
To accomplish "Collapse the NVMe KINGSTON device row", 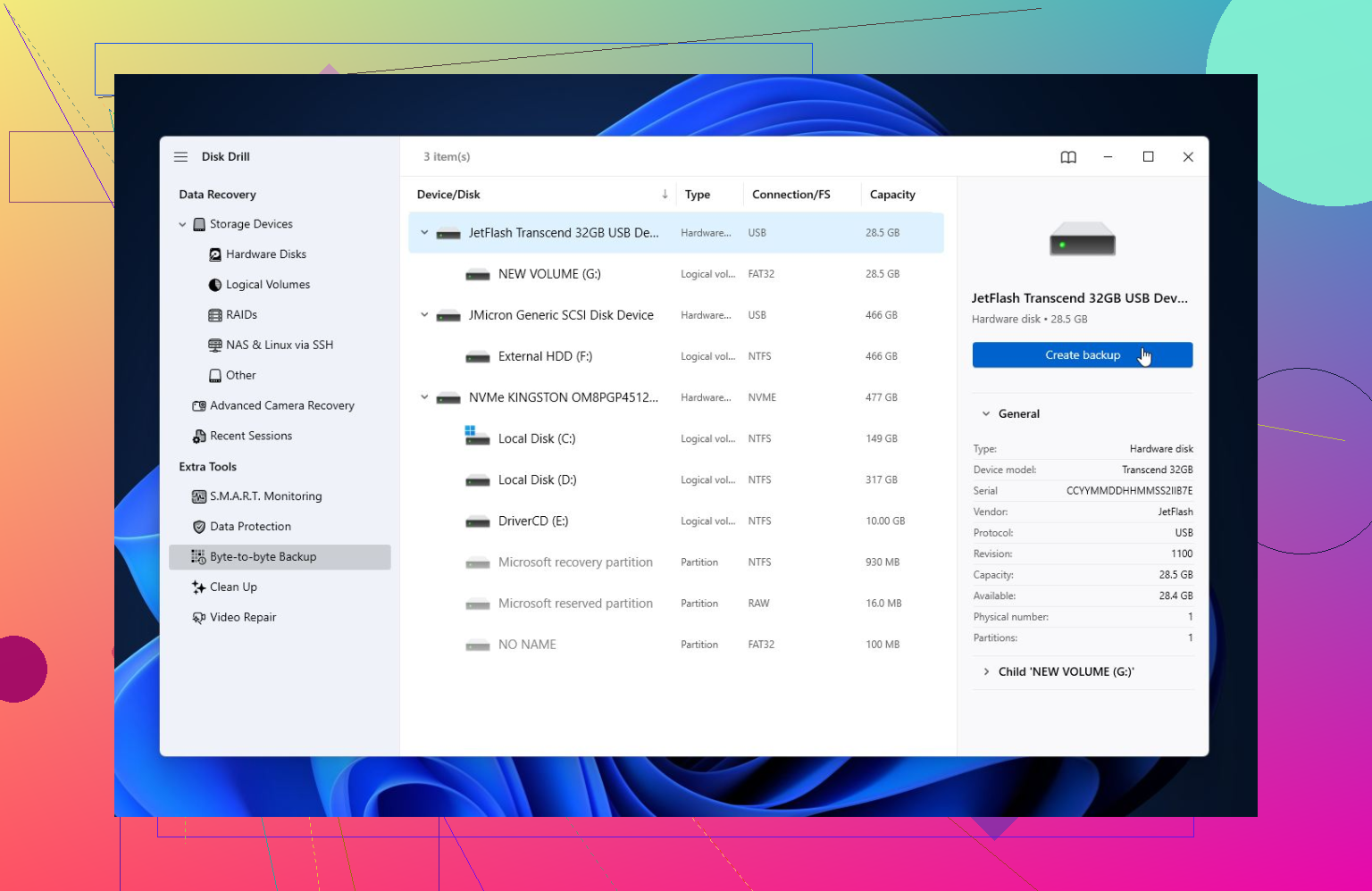I will coord(424,397).
